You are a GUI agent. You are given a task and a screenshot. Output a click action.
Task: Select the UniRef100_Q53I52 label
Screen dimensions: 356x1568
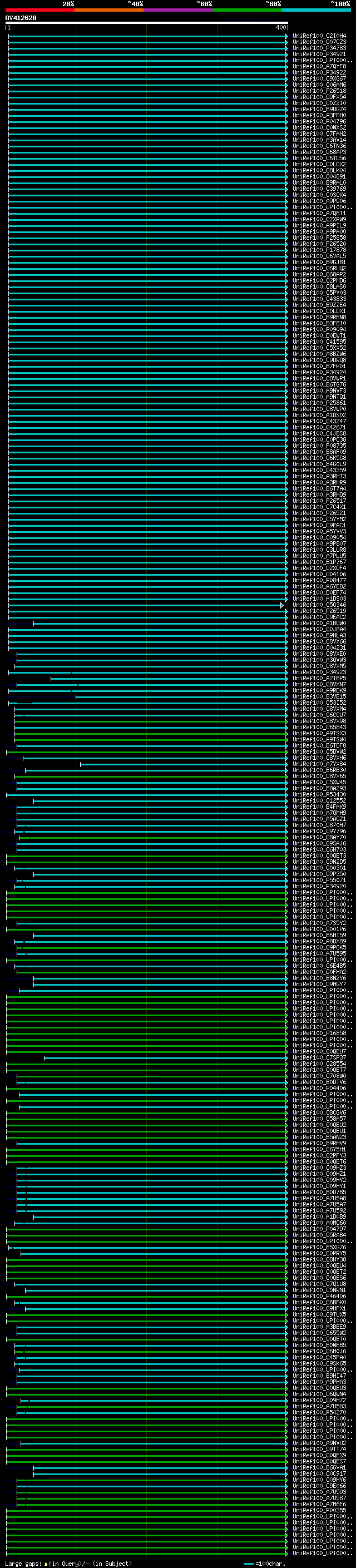pyautogui.click(x=319, y=703)
